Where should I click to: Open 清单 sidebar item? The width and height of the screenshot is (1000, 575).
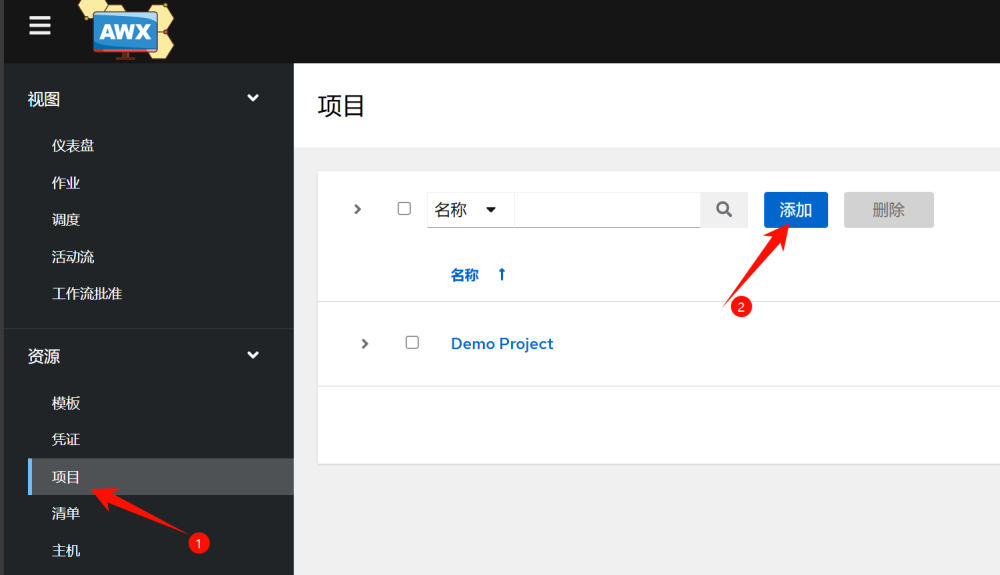point(66,513)
